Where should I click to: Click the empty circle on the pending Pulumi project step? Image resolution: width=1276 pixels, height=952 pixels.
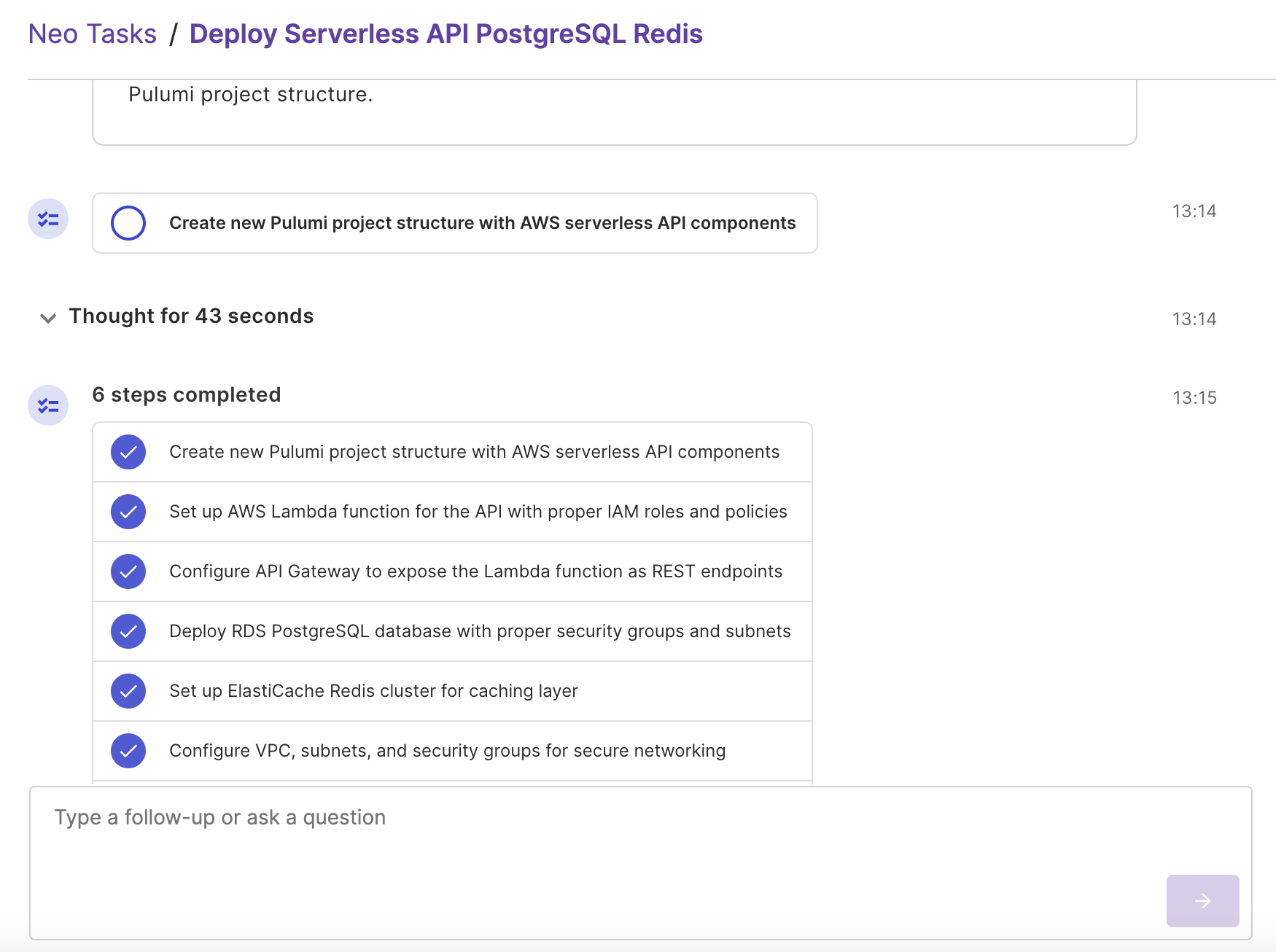pyautogui.click(x=128, y=223)
